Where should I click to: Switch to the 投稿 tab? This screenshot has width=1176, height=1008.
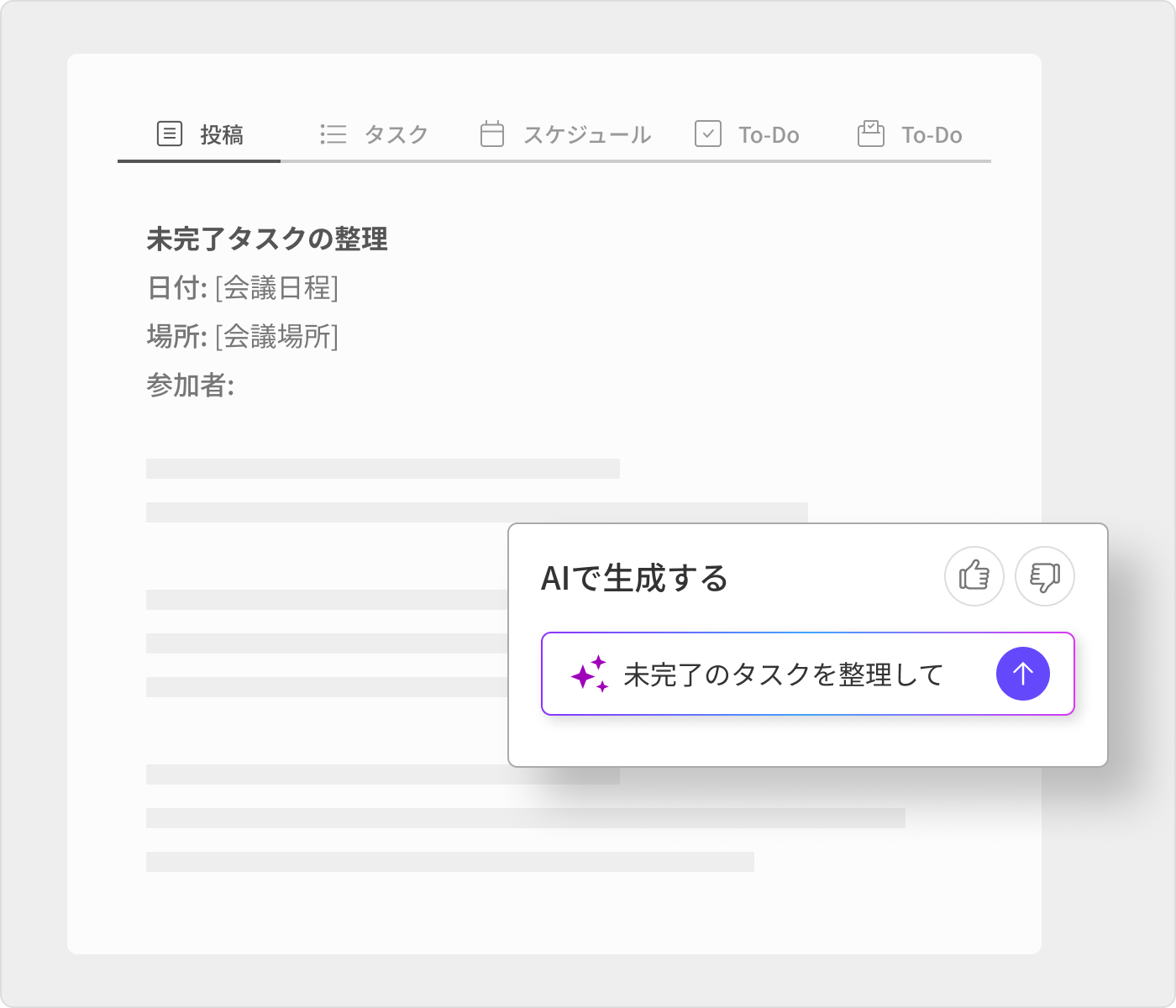click(x=222, y=135)
